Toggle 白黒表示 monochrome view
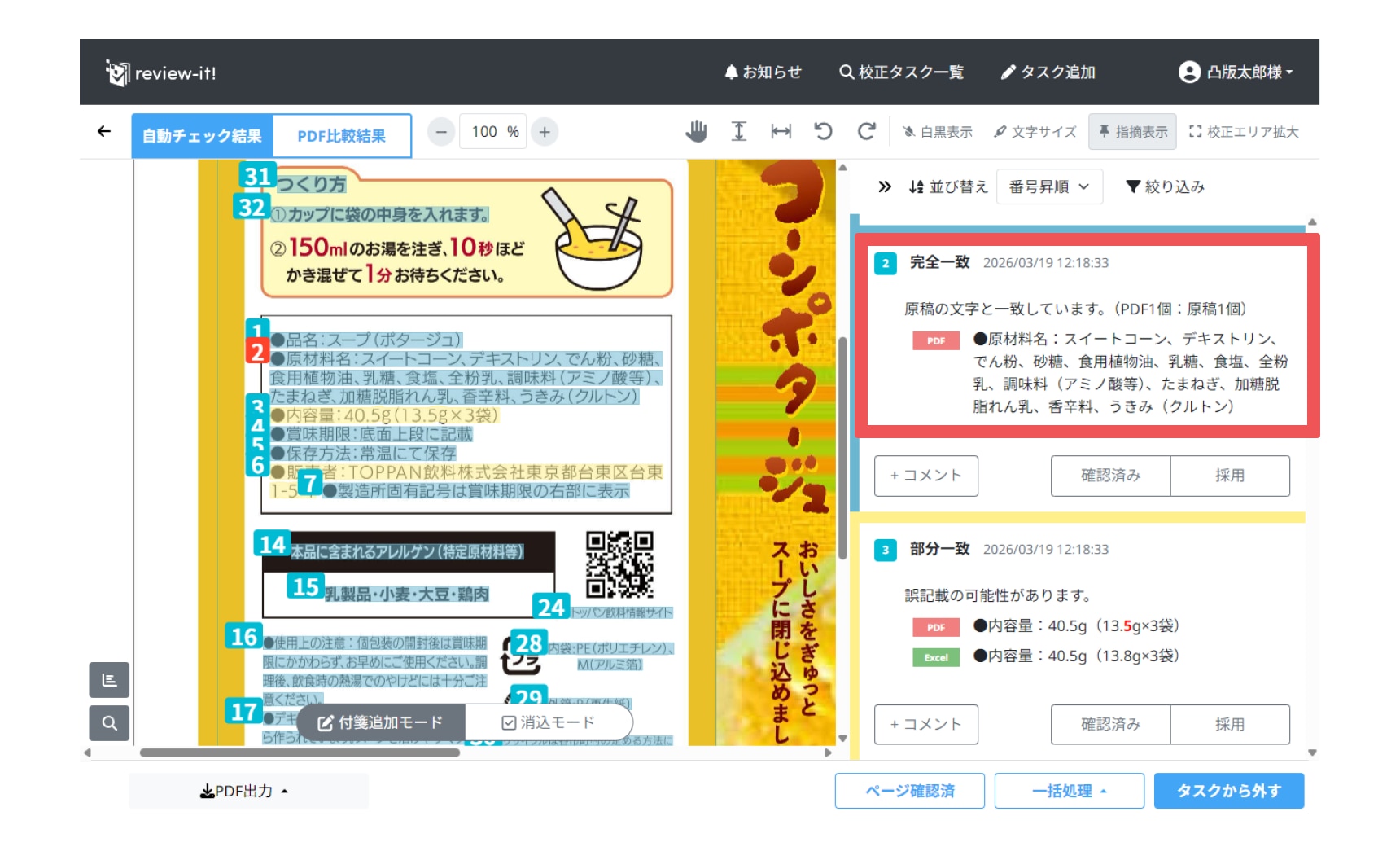Screen dimensions: 1400x860 pyautogui.click(x=937, y=132)
